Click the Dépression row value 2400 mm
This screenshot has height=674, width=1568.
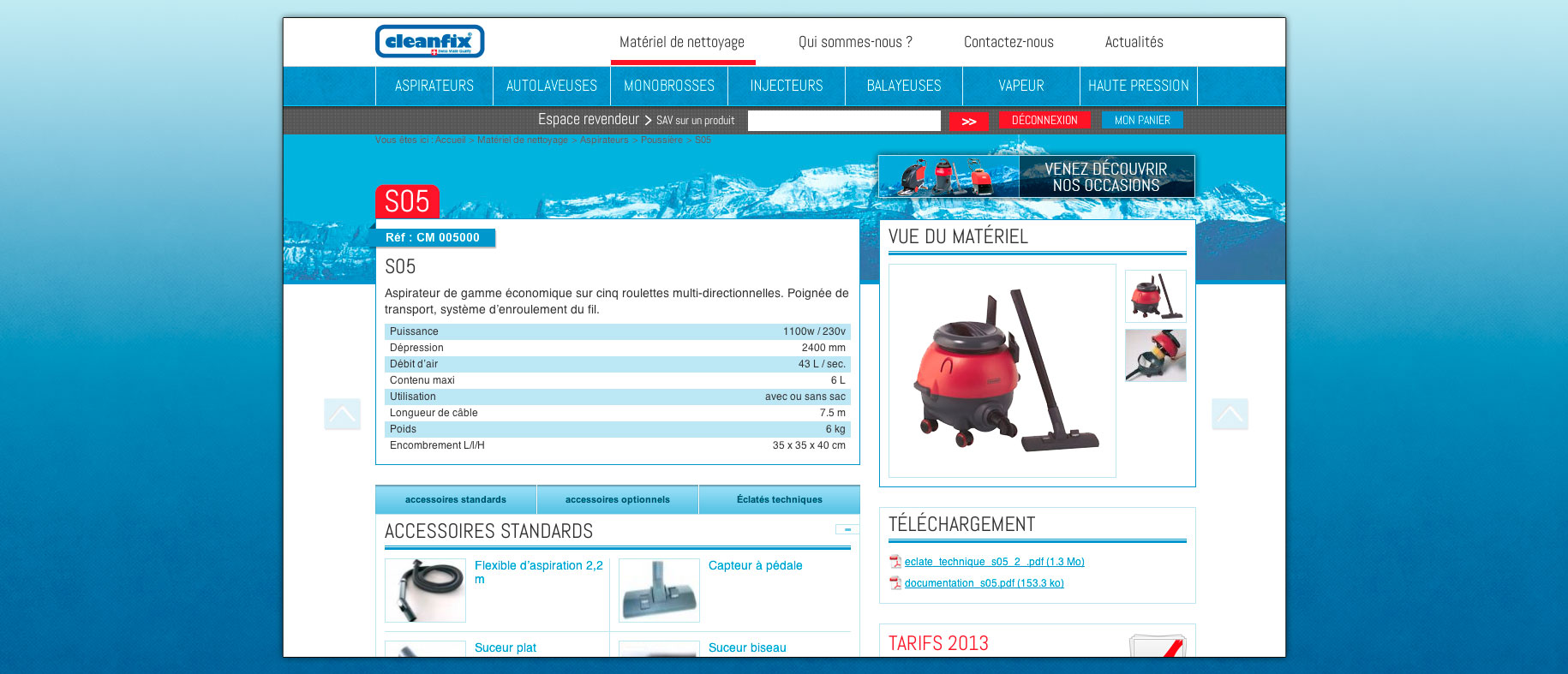coord(823,348)
